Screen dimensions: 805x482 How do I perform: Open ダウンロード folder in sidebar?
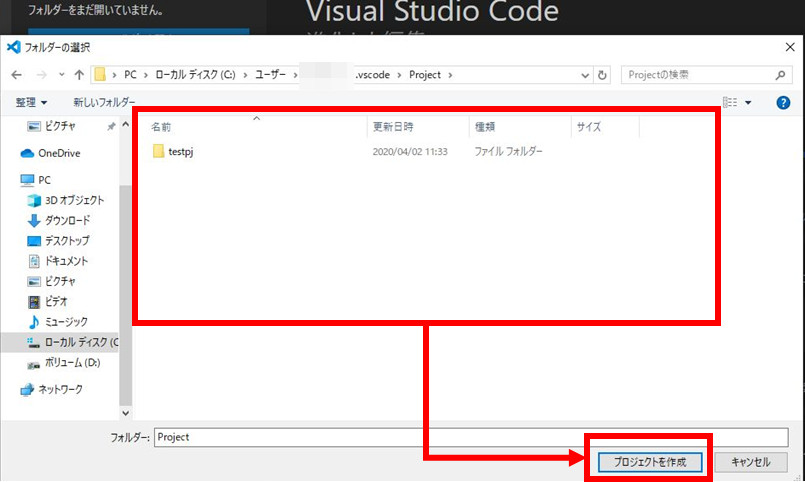click(66, 220)
